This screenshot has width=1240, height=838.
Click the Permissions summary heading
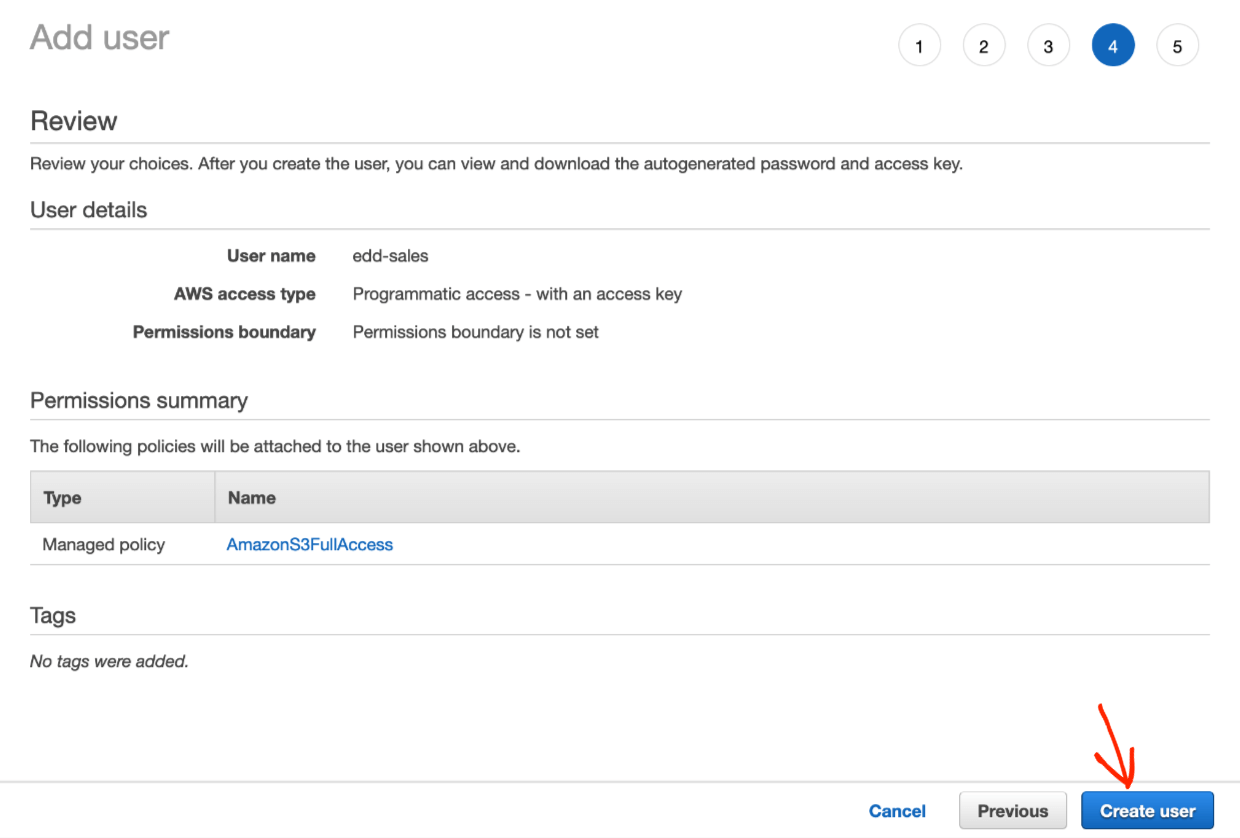(139, 400)
